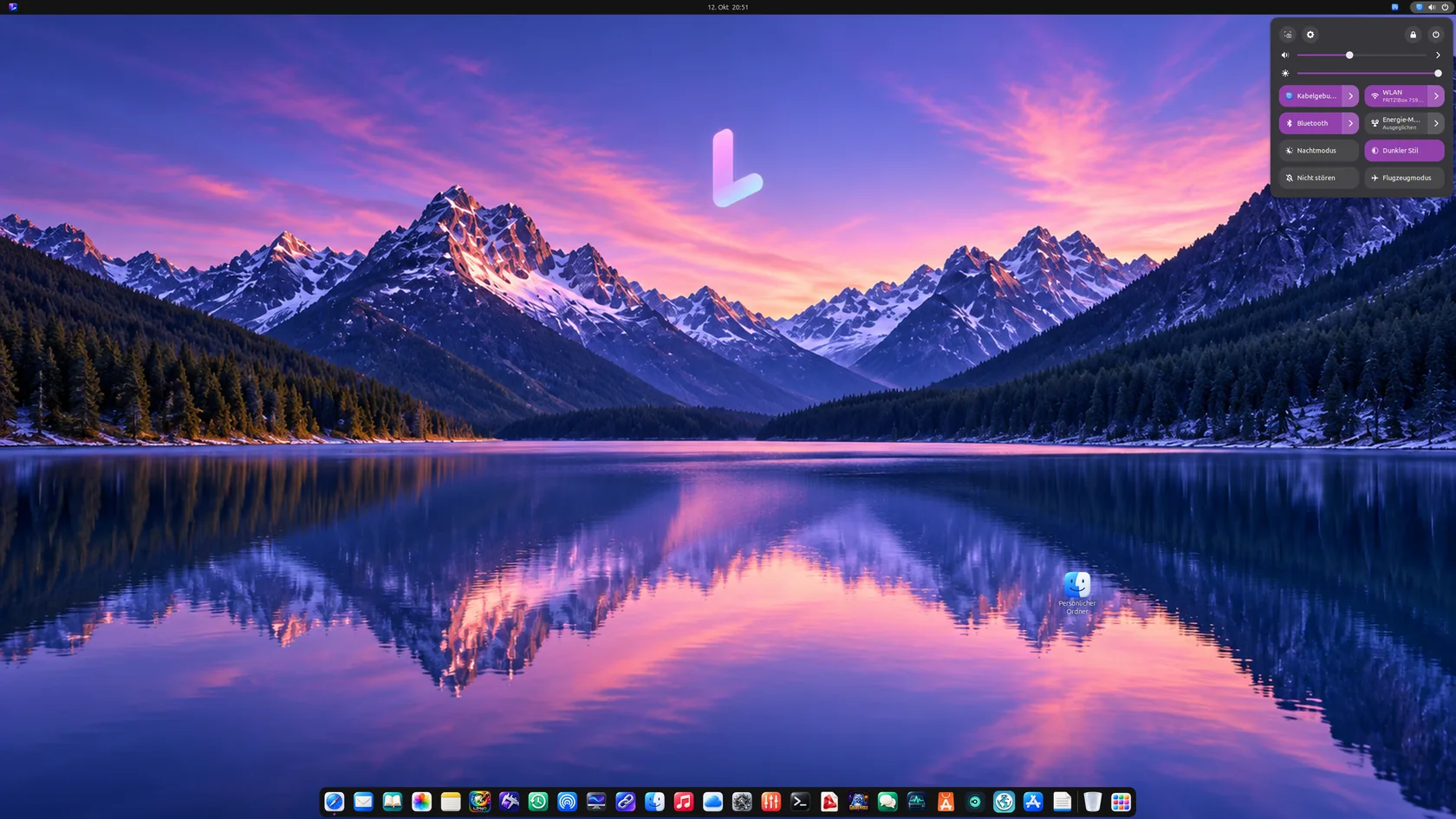Viewport: 1456px width, 819px height.
Task: Open the Safari compass icon in the dock
Action: [335, 802]
